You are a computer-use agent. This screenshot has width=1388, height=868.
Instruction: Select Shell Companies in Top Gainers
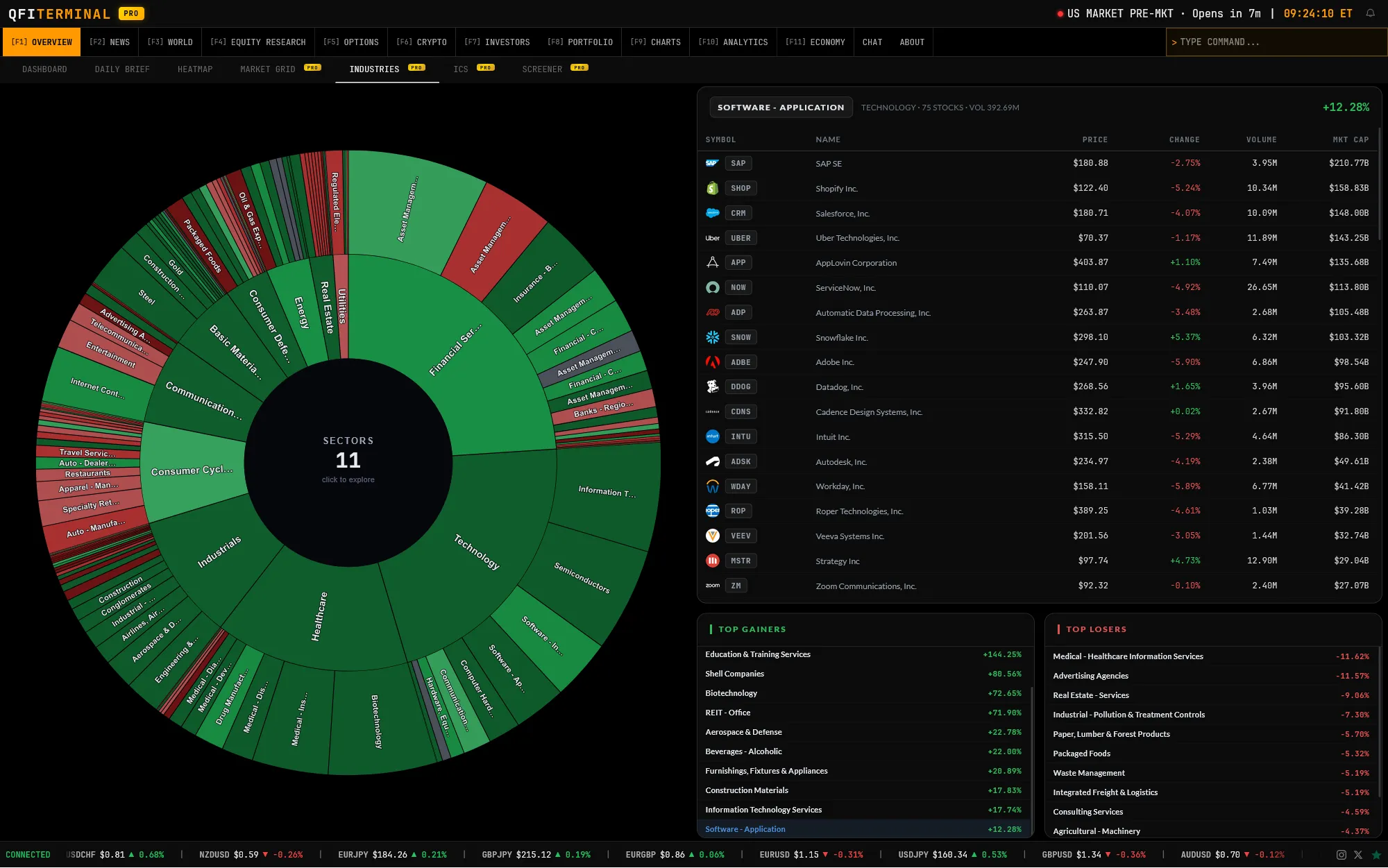[863, 674]
